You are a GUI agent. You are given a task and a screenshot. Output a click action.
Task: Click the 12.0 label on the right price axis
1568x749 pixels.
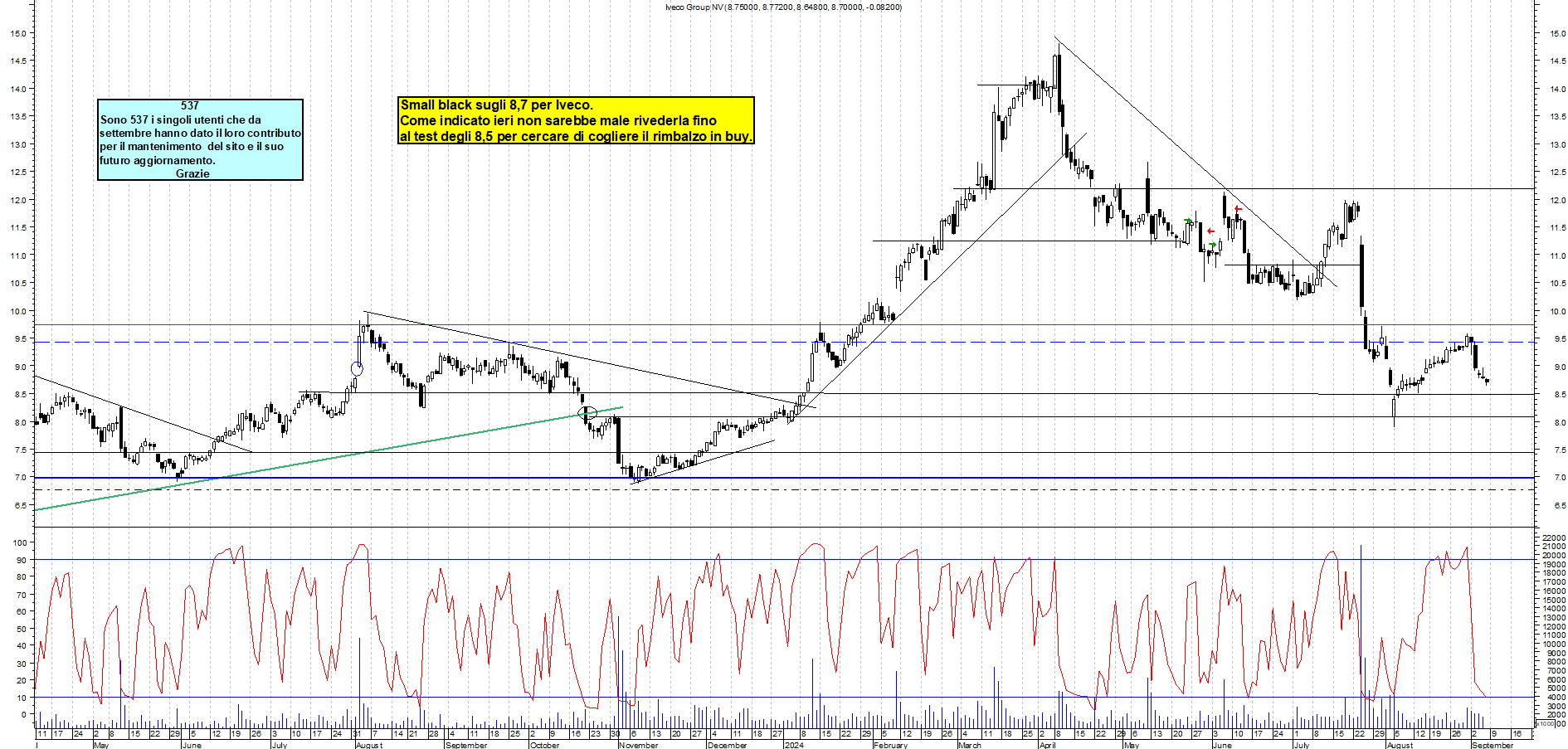(1557, 200)
